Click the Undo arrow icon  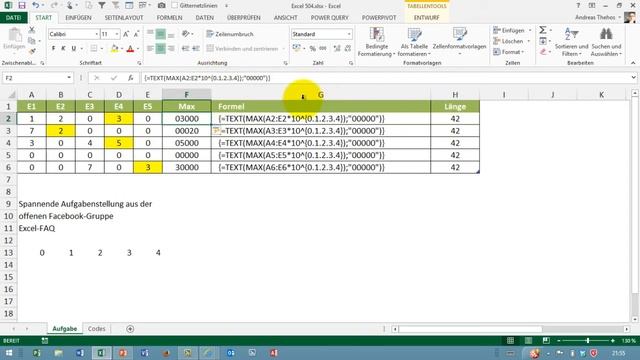pyautogui.click(x=36, y=6)
